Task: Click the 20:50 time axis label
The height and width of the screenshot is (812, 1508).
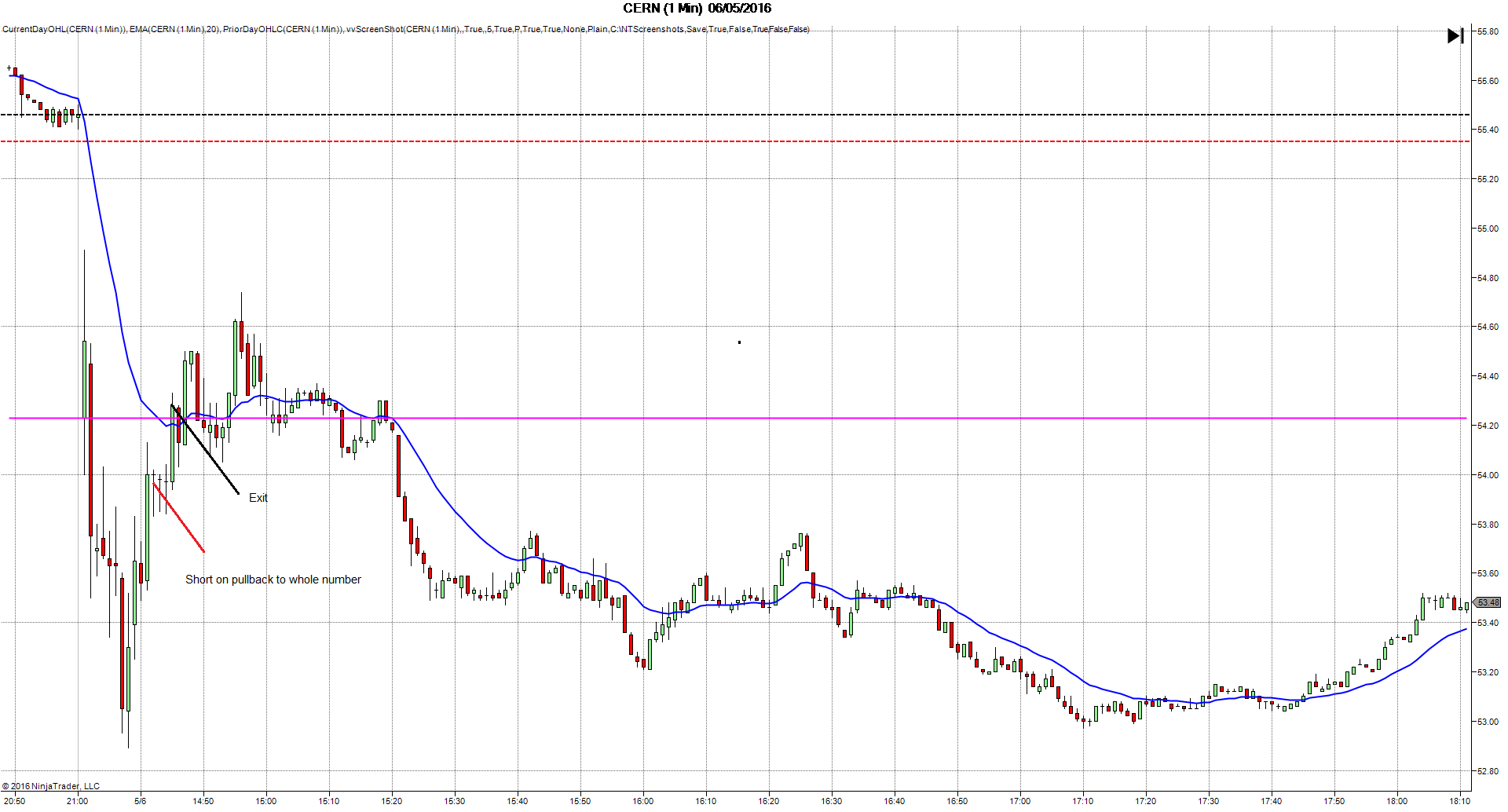Action: [14, 801]
